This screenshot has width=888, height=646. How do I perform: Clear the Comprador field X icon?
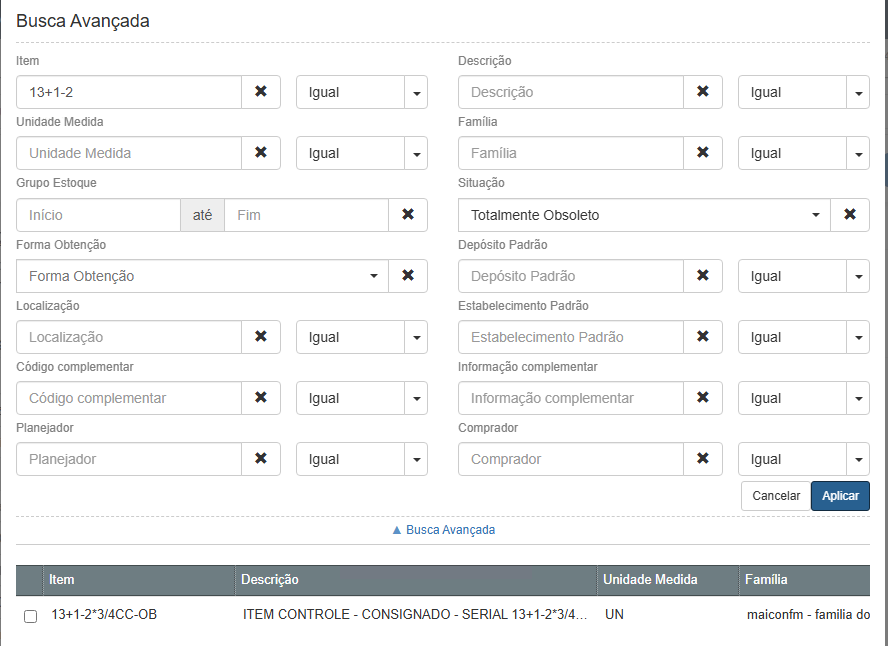(x=703, y=459)
